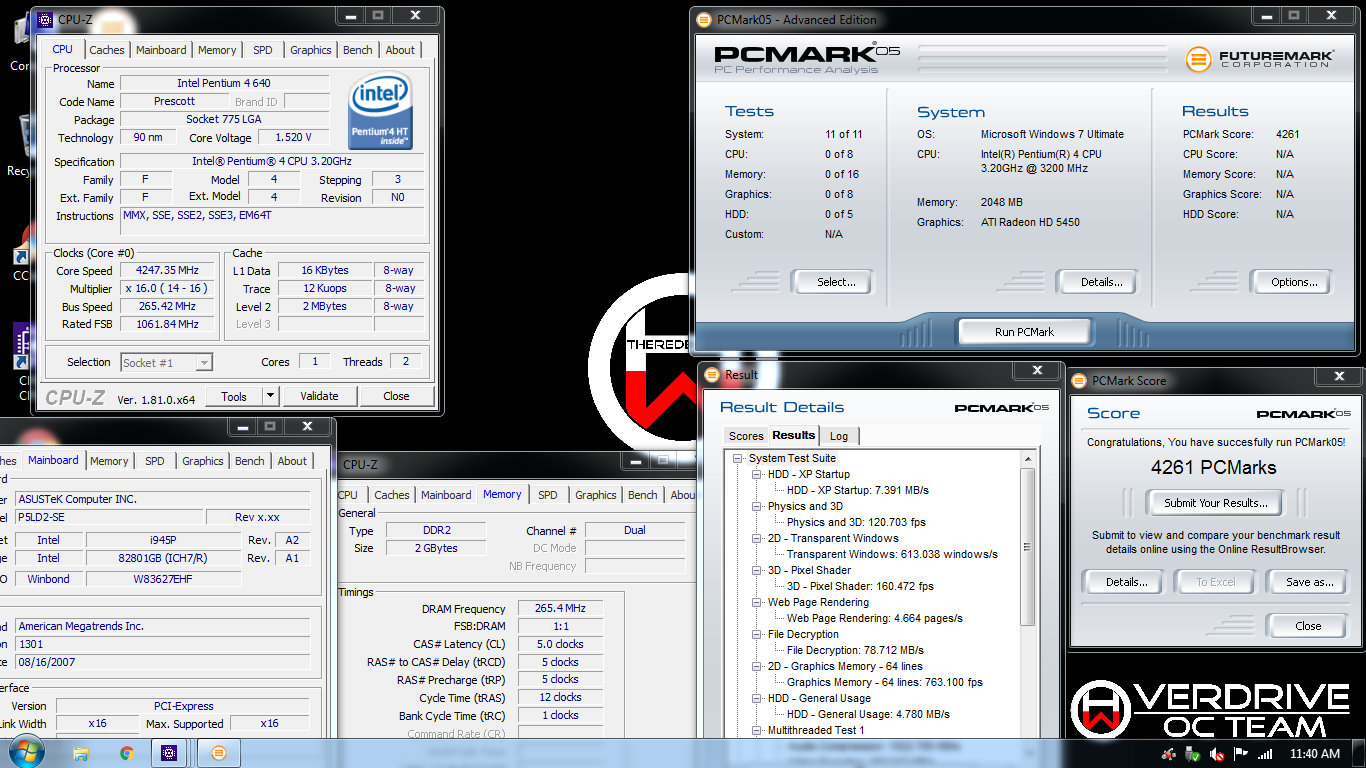Select the Multithreaded Test 1 tree node
1366x768 pixels.
816,730
